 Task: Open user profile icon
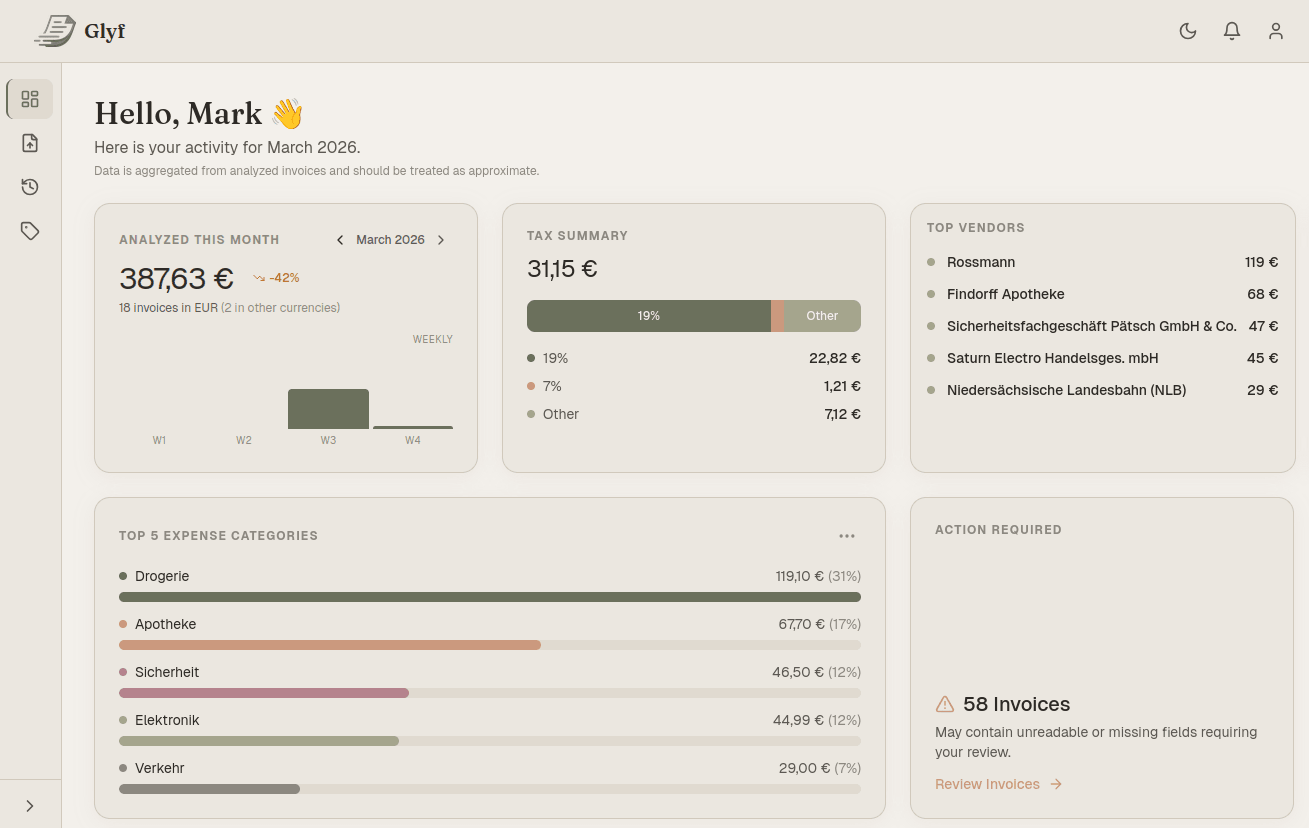(x=1276, y=31)
